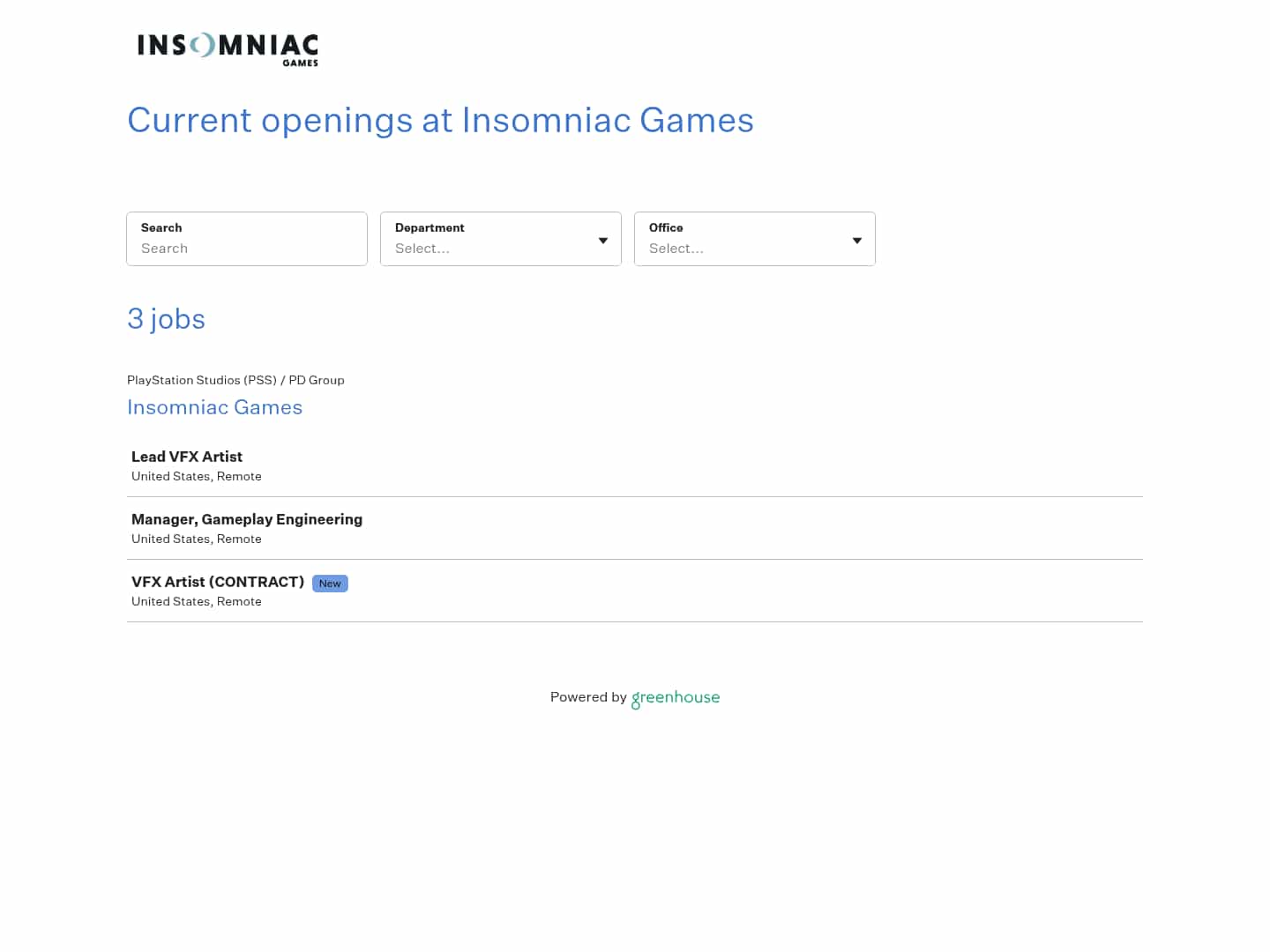
Task: Click the Insomniac Games logo
Action: tap(228, 49)
